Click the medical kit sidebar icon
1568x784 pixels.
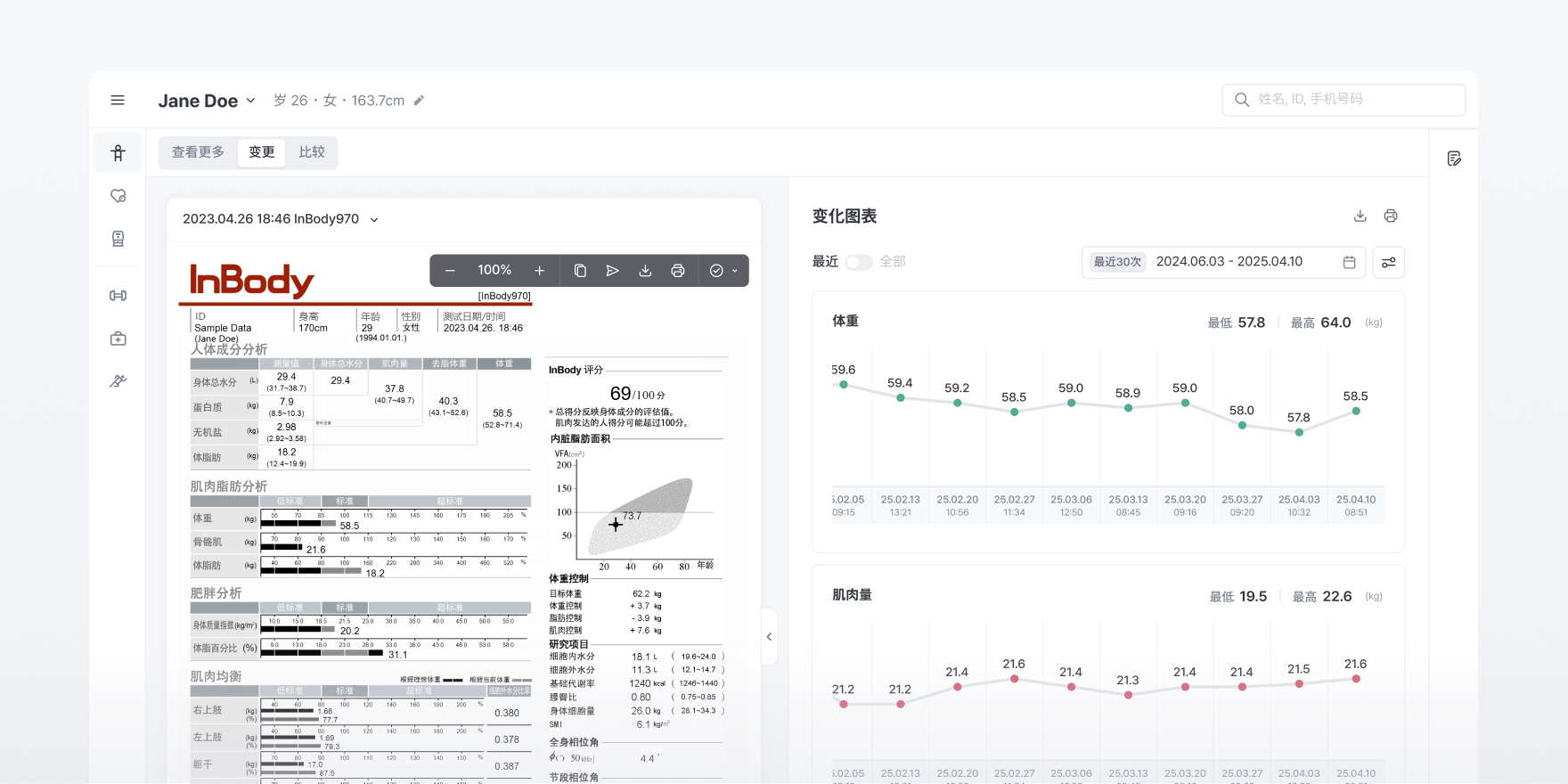(x=118, y=339)
